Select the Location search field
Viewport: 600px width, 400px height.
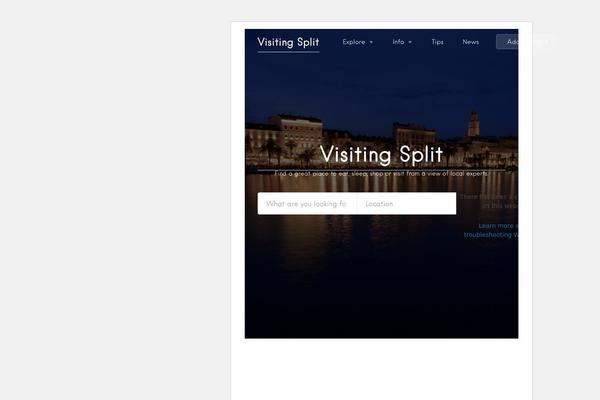pyautogui.click(x=407, y=204)
